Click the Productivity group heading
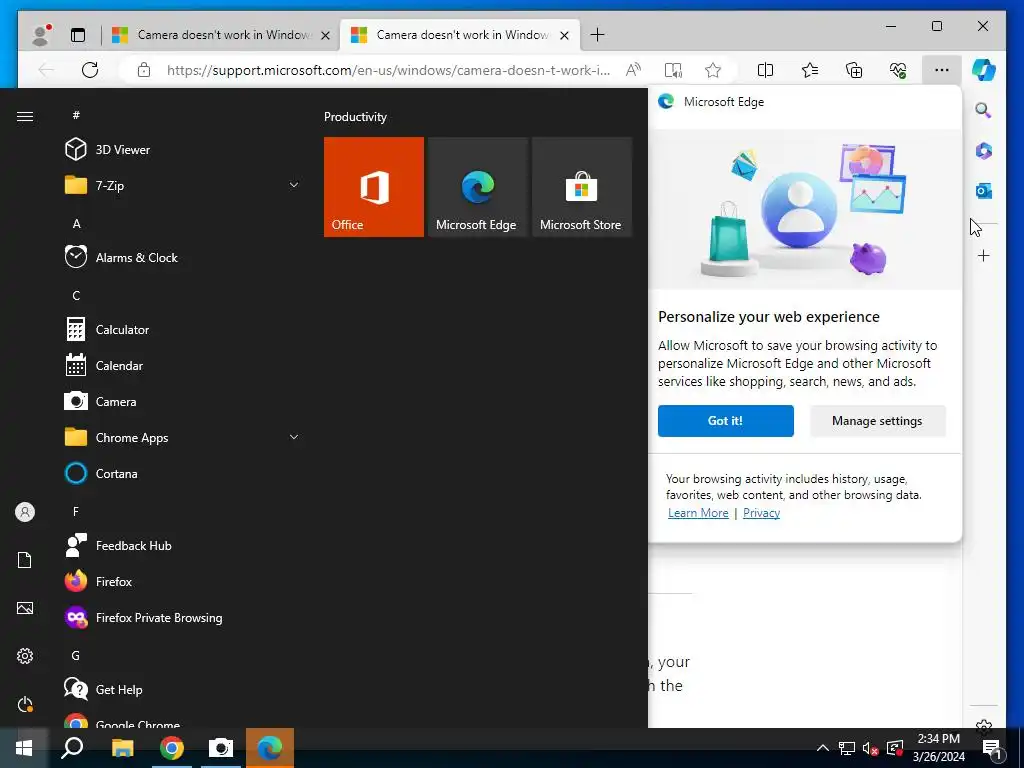This screenshot has width=1024, height=768. tap(355, 117)
